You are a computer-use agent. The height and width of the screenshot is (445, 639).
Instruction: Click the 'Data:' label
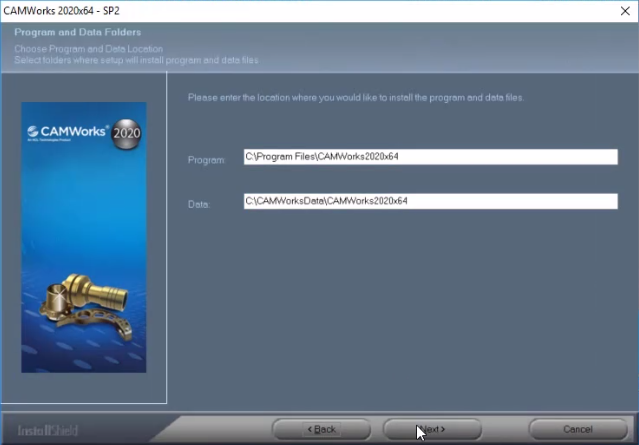tap(199, 205)
